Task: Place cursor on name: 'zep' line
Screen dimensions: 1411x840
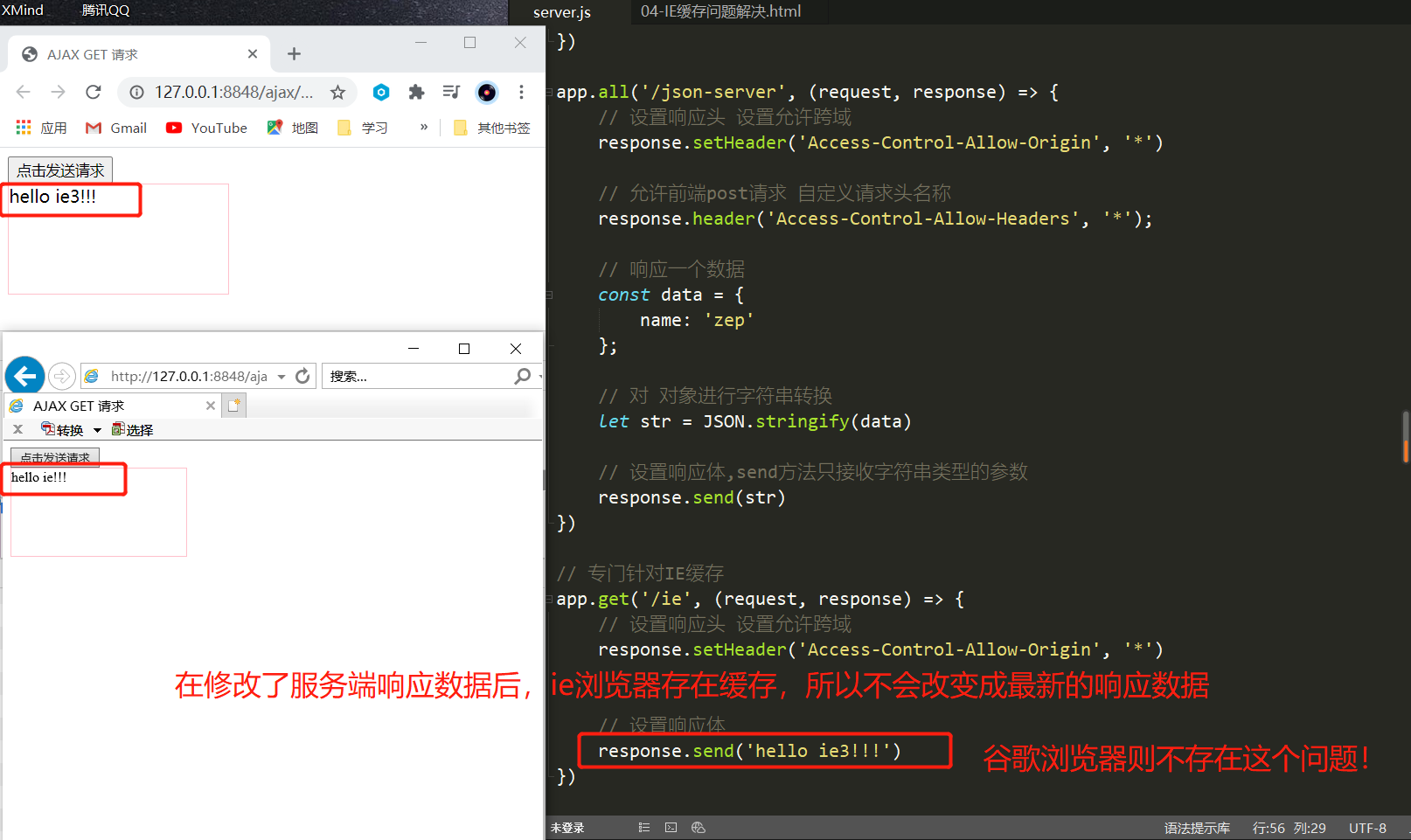Action: [697, 320]
